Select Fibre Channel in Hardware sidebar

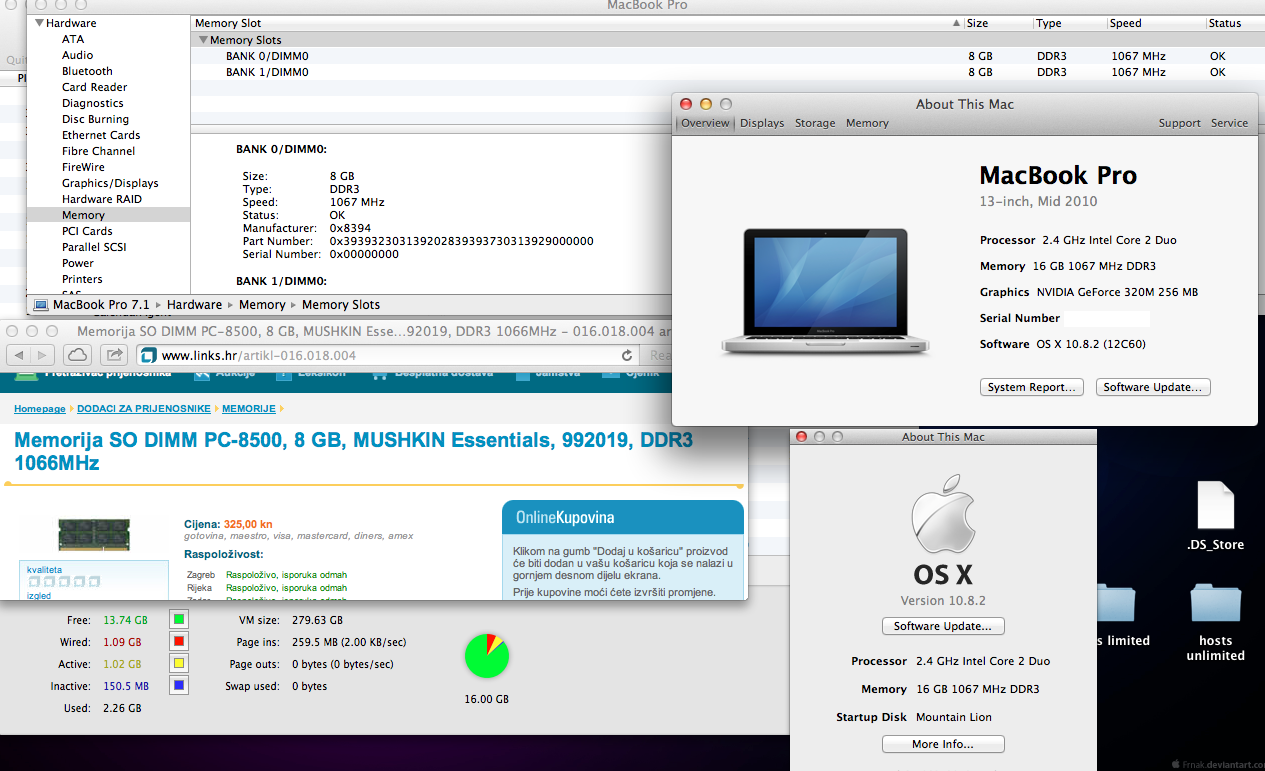[x=98, y=151]
